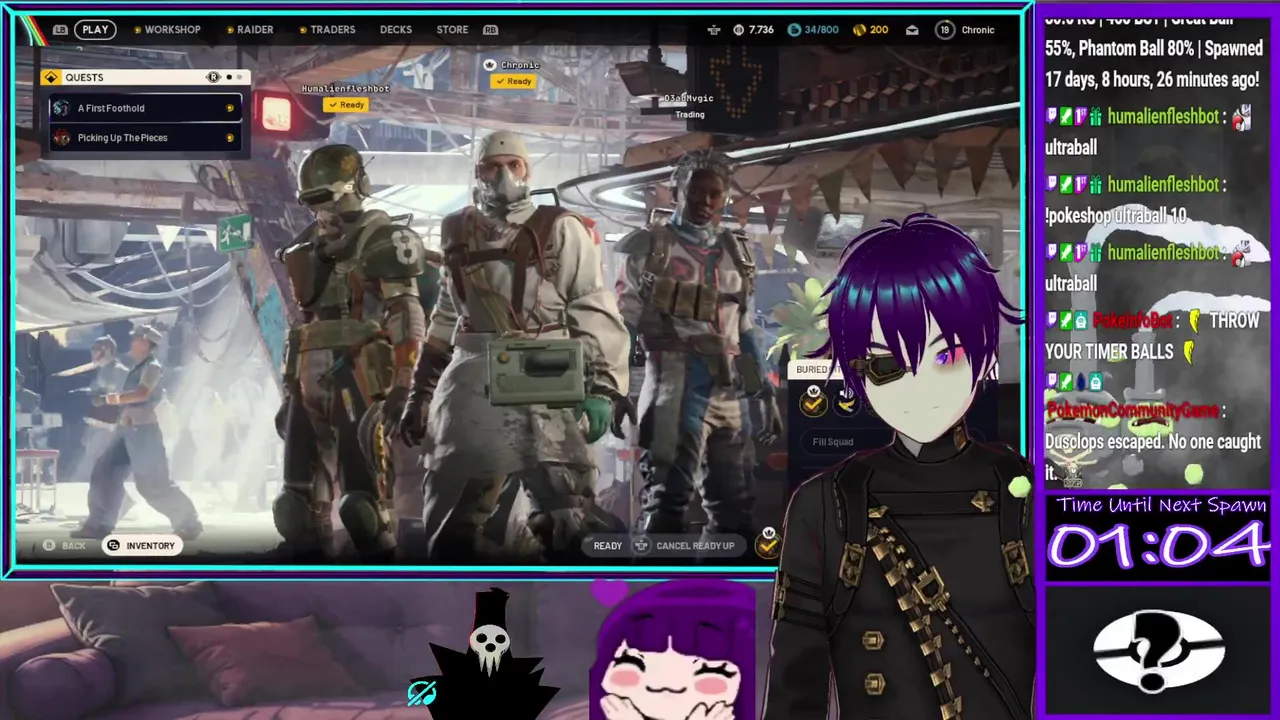Click the 7,736 coin currency icon
This screenshot has height=720, width=1280.
(x=739, y=30)
